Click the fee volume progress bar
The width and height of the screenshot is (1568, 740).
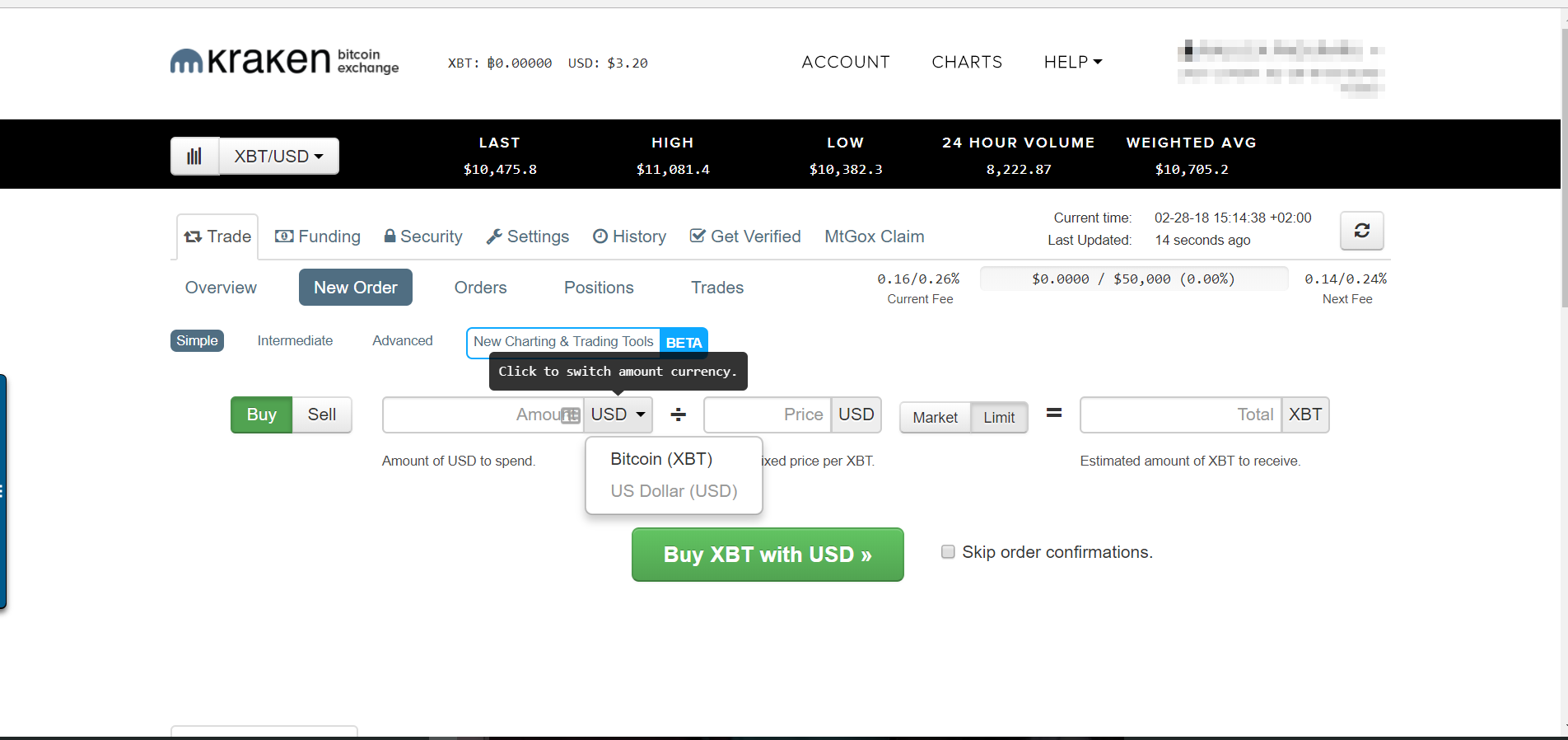[x=1134, y=279]
